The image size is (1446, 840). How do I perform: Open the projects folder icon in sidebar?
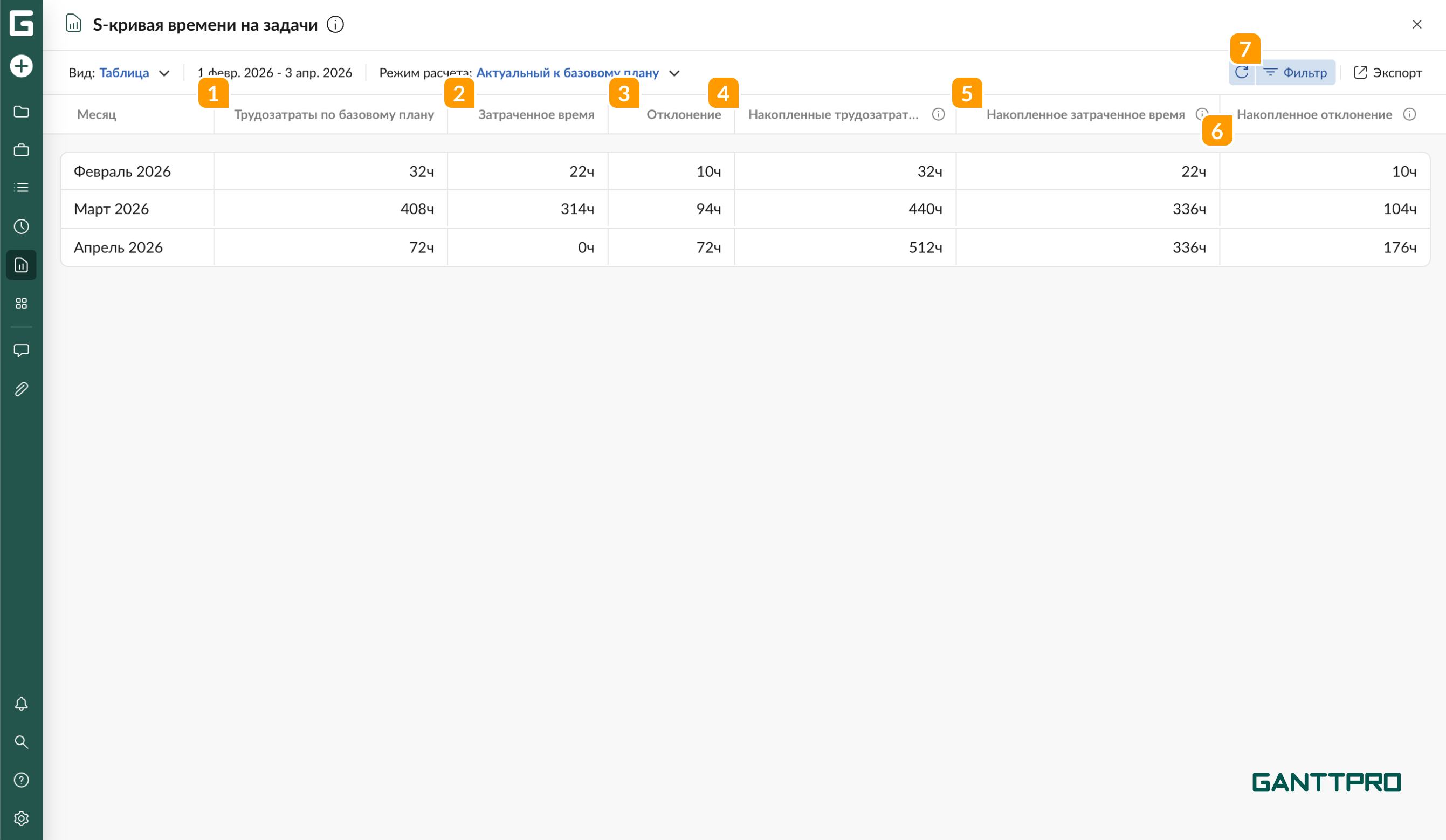pos(21,111)
